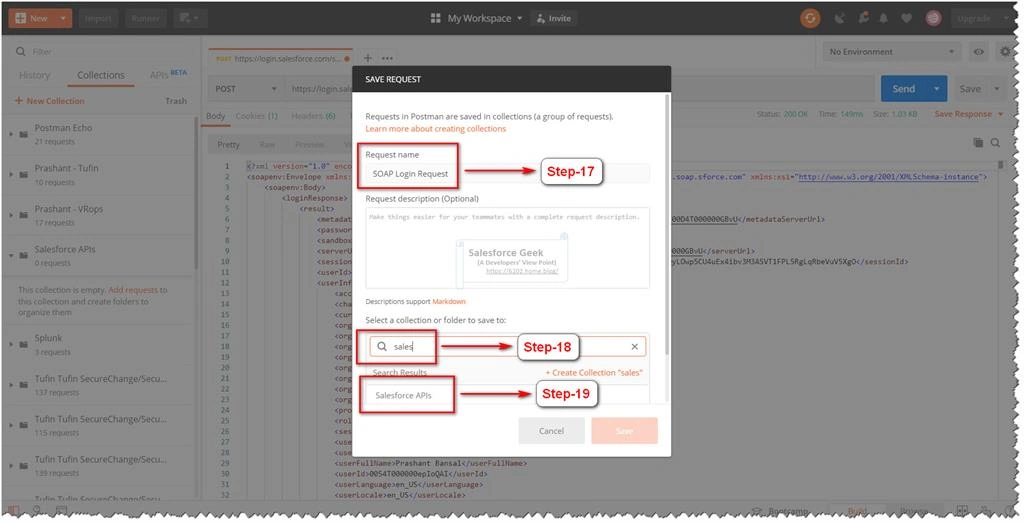Click the folder icon for Postman Echo

pos(24,135)
